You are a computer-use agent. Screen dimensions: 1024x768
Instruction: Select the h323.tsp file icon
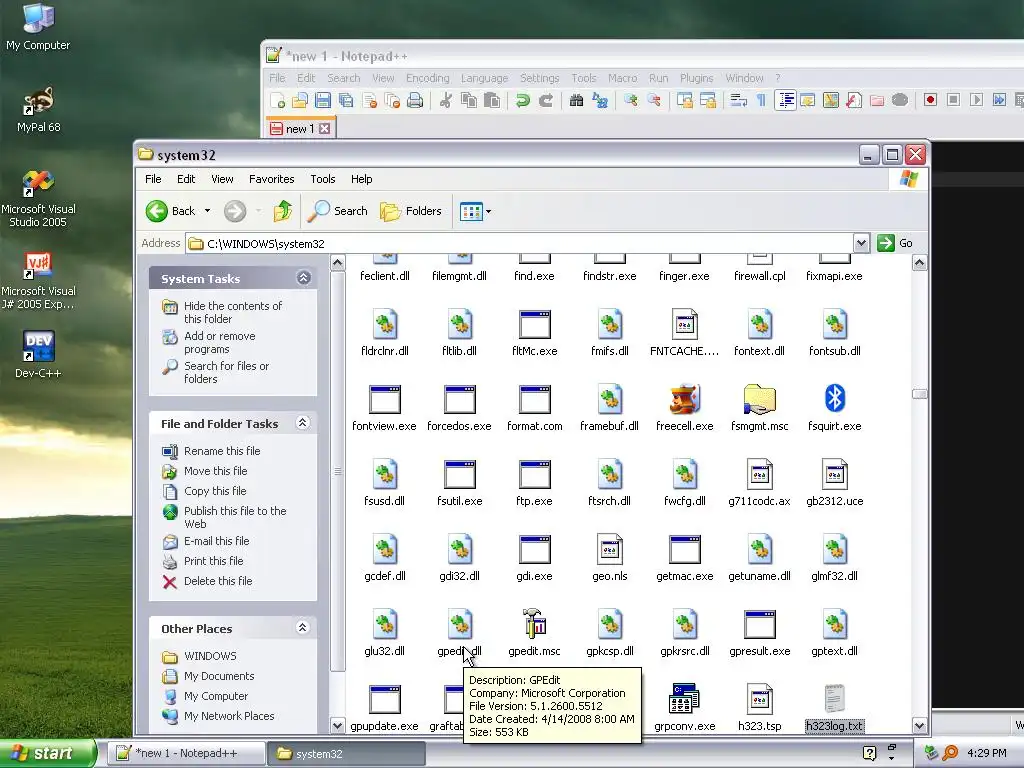point(760,699)
